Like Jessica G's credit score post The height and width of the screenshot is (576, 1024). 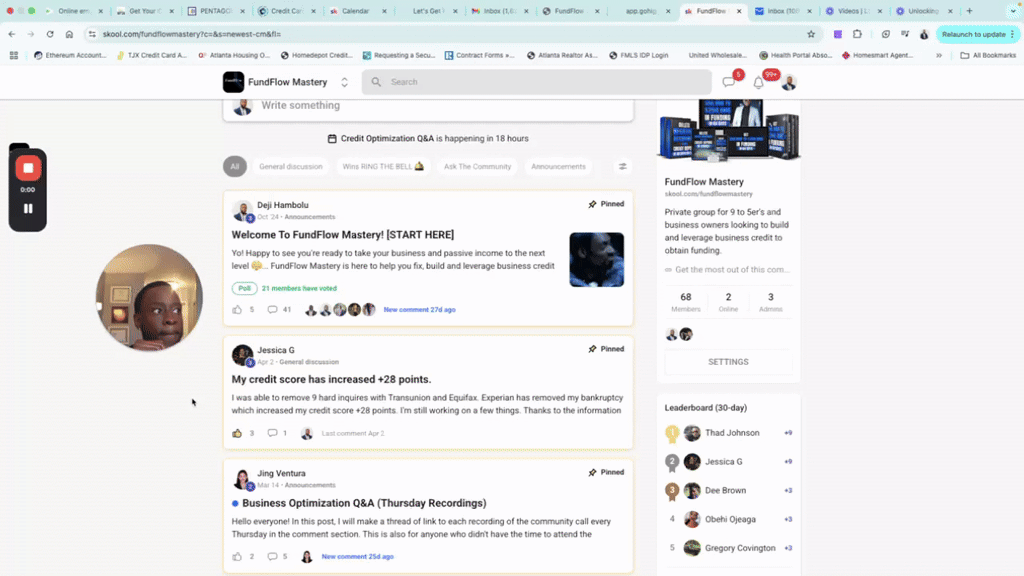coord(237,433)
